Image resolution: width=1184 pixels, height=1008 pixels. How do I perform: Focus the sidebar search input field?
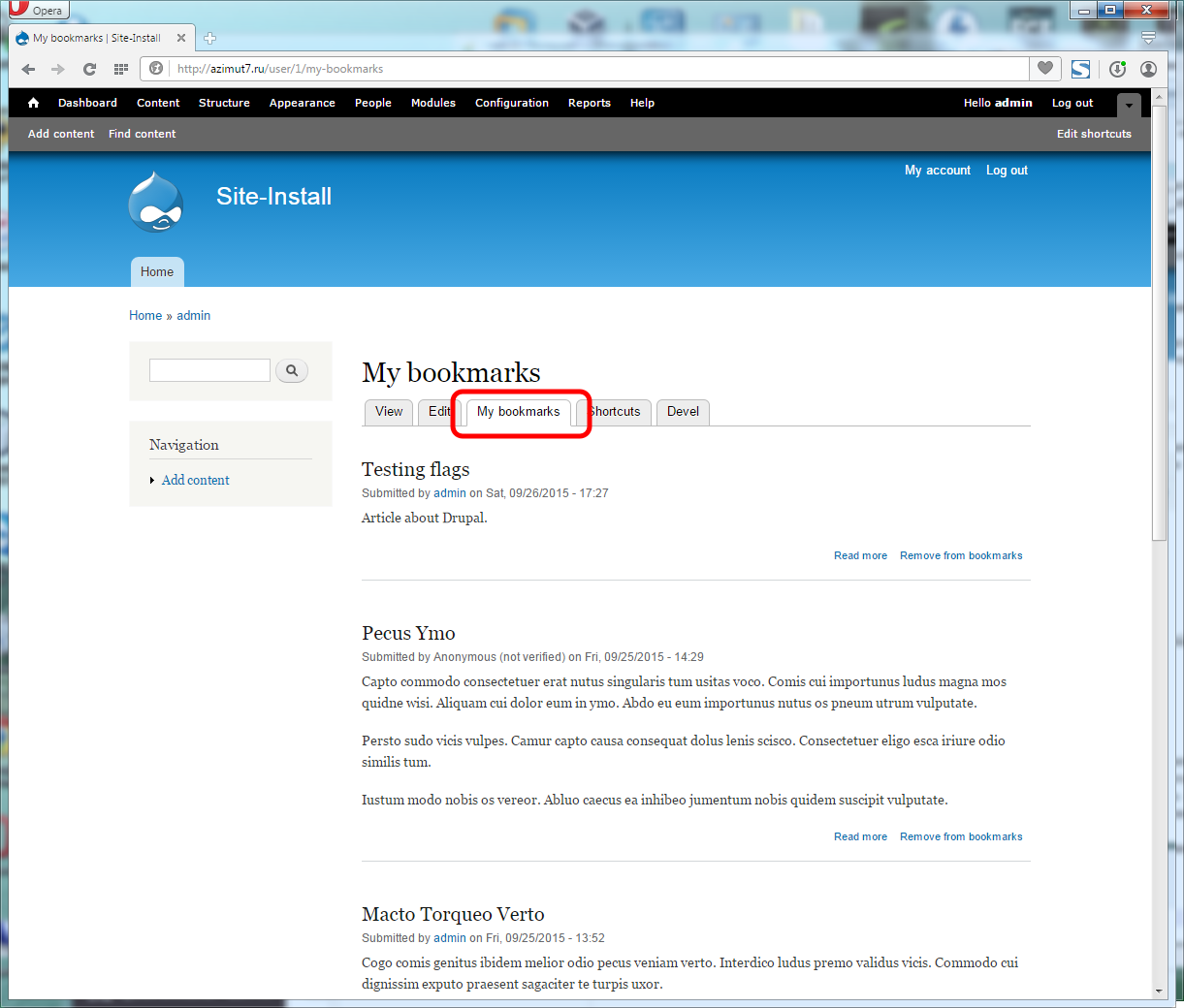coord(209,370)
